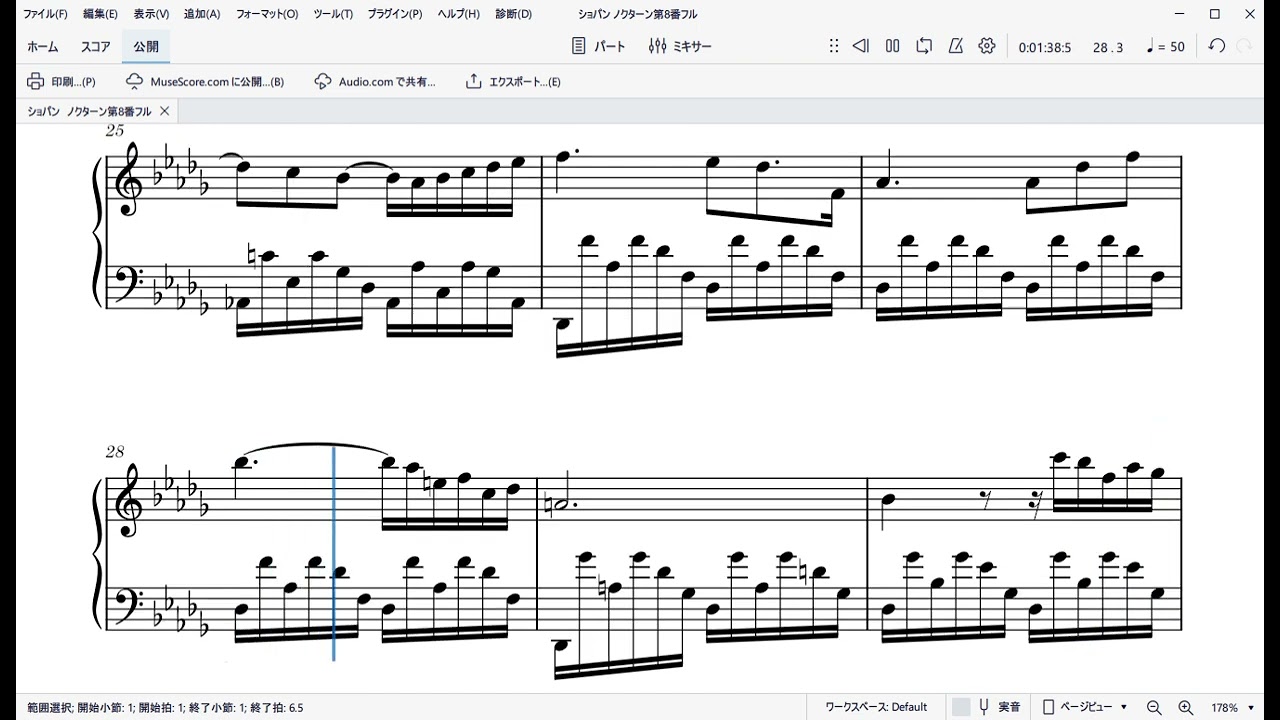Publish to MuseScore.com
The image size is (1280, 720).
coord(205,82)
